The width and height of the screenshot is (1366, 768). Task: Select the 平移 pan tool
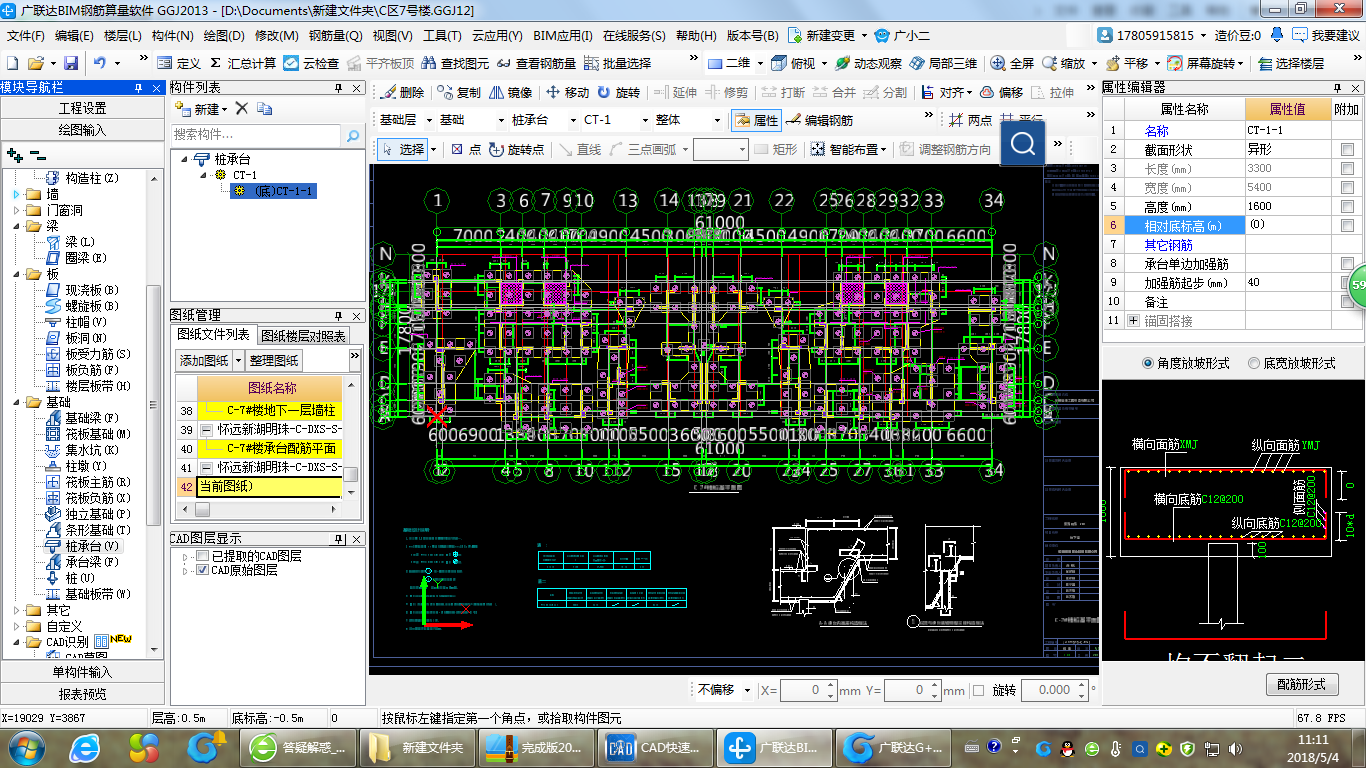pos(1127,63)
